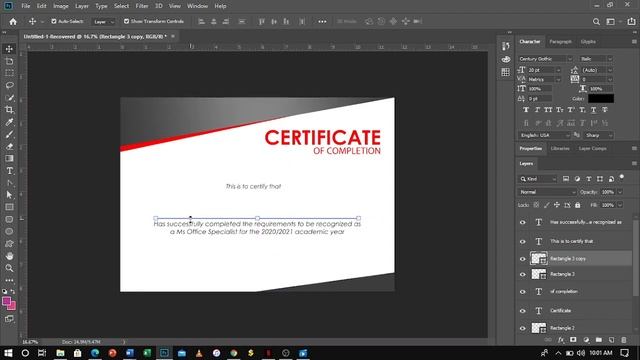Hide the Rectangle 3 layer
Viewport: 640px width, 360px height.
point(522,274)
